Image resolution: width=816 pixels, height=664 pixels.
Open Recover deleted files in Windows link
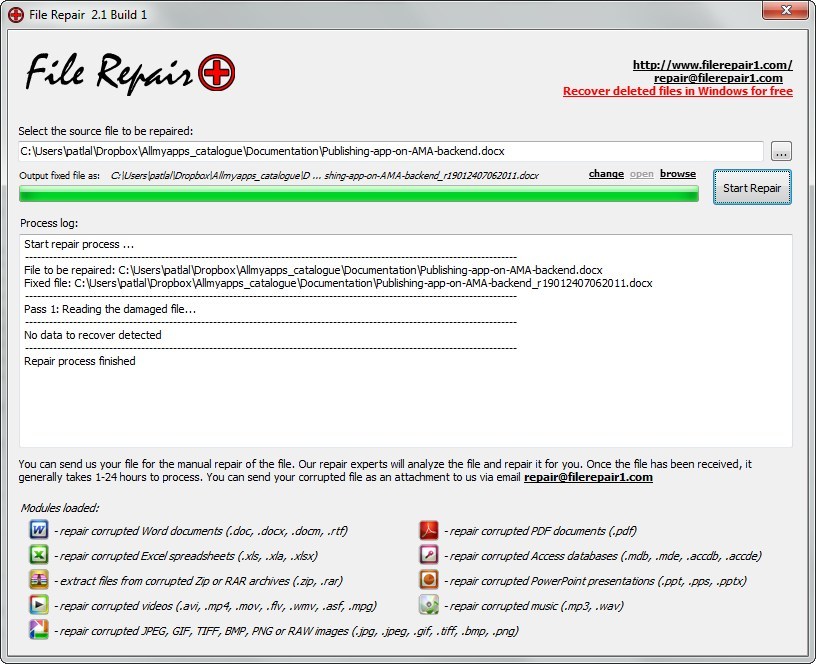point(678,91)
